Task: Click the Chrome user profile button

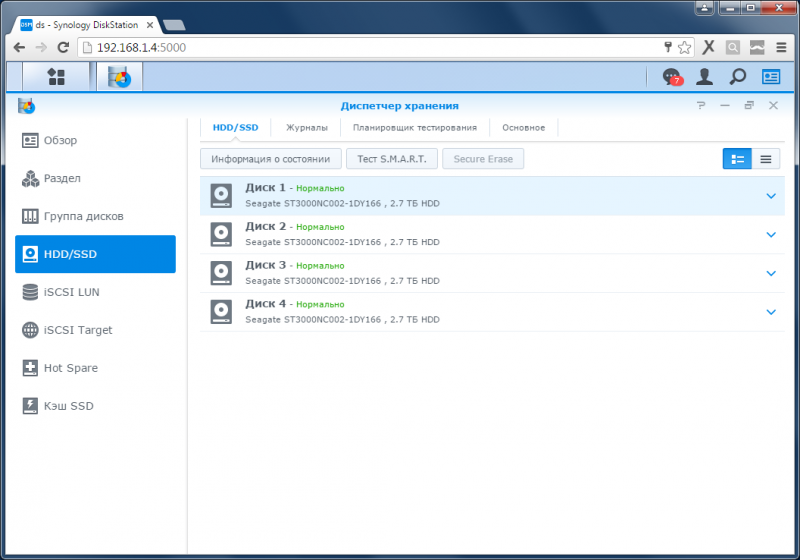Action: pyautogui.click(x=705, y=8)
